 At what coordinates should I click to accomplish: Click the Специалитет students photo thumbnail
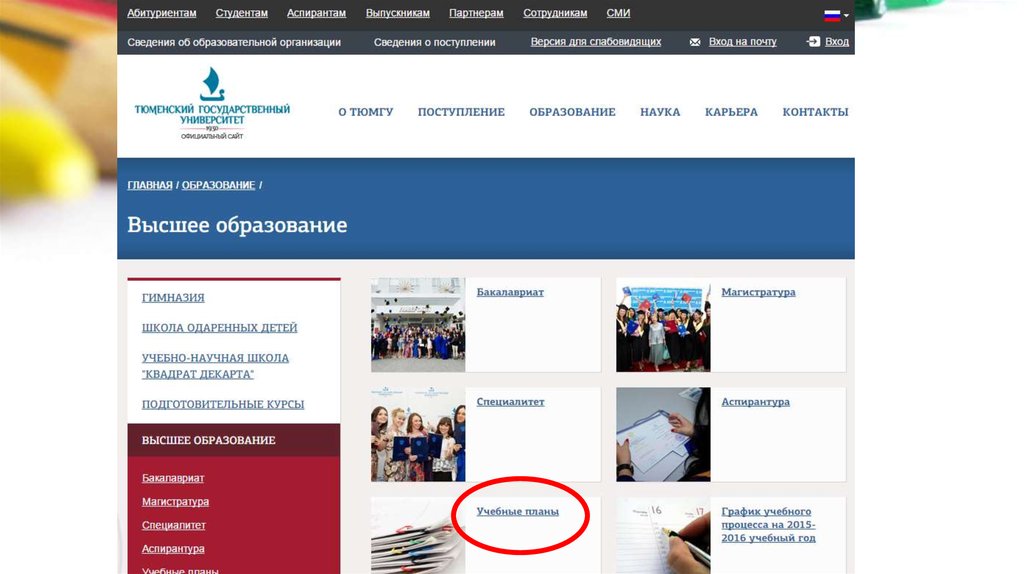tap(417, 434)
